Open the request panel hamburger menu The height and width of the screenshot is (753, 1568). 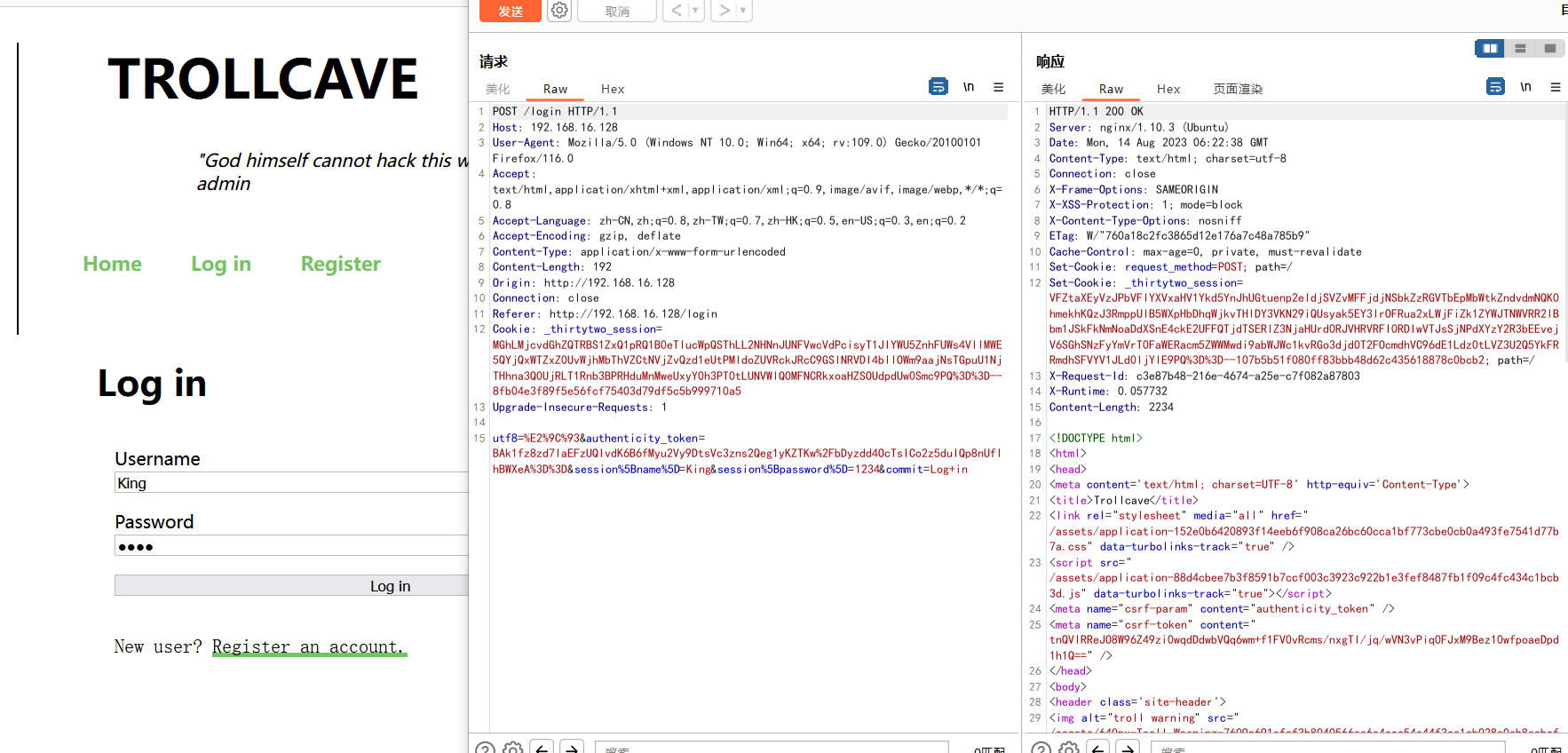click(x=999, y=87)
